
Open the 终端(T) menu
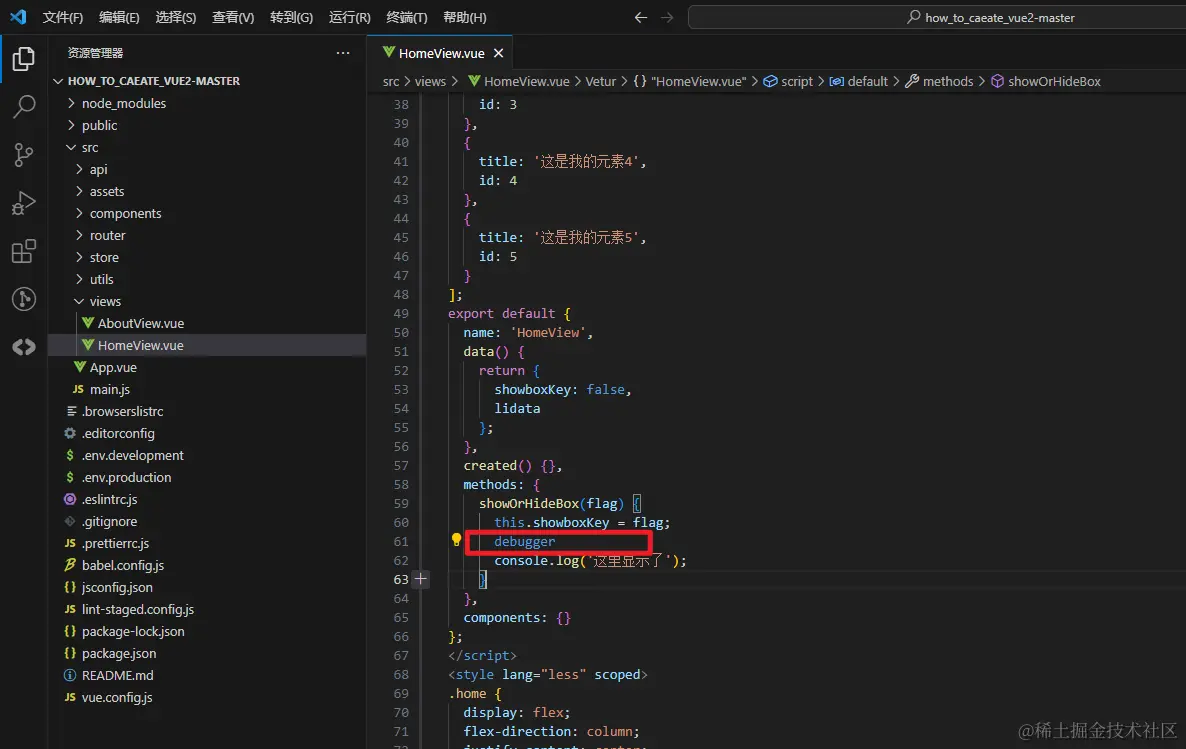[407, 17]
